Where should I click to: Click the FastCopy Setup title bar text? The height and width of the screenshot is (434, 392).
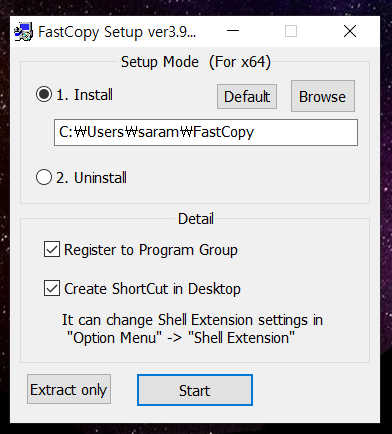[117, 32]
